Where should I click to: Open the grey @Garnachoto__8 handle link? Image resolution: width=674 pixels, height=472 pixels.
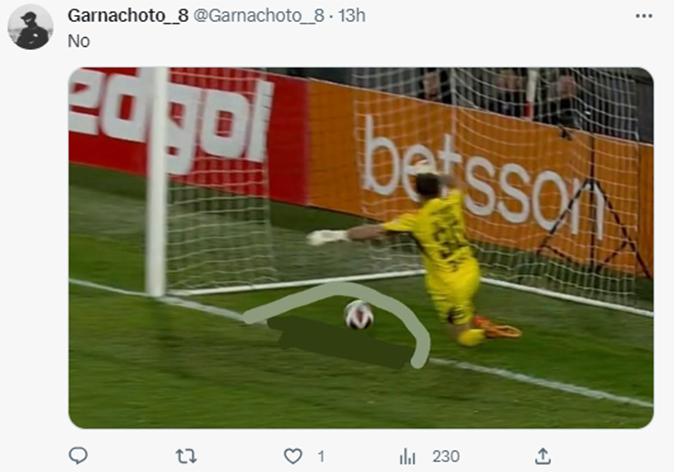pos(259,16)
